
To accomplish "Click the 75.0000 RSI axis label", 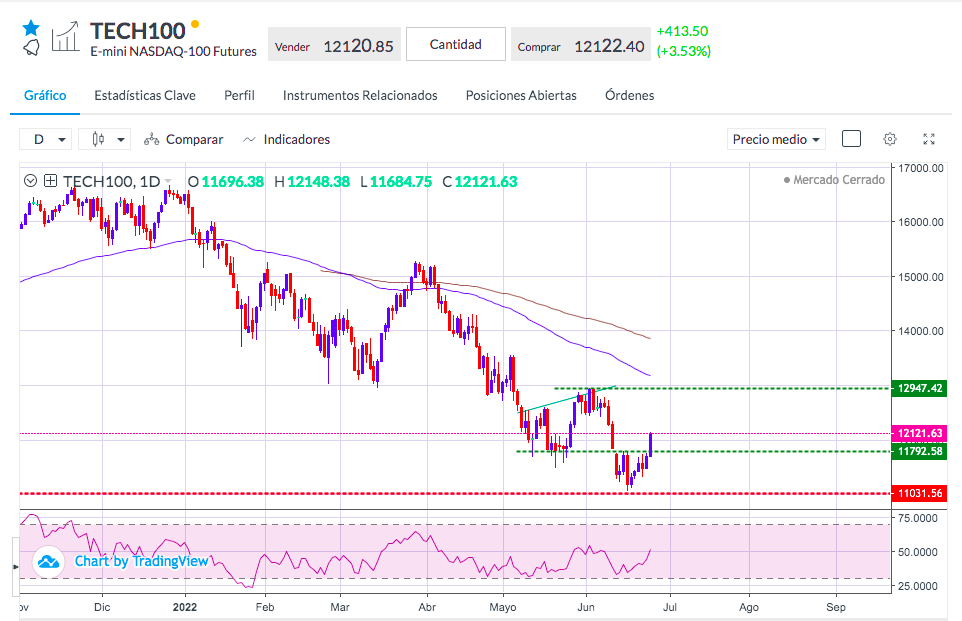I will click(918, 519).
